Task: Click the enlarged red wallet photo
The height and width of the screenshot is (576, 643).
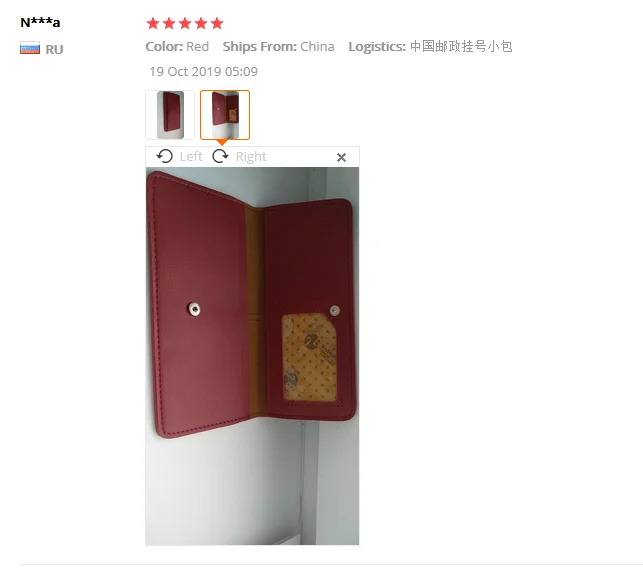Action: 252,356
